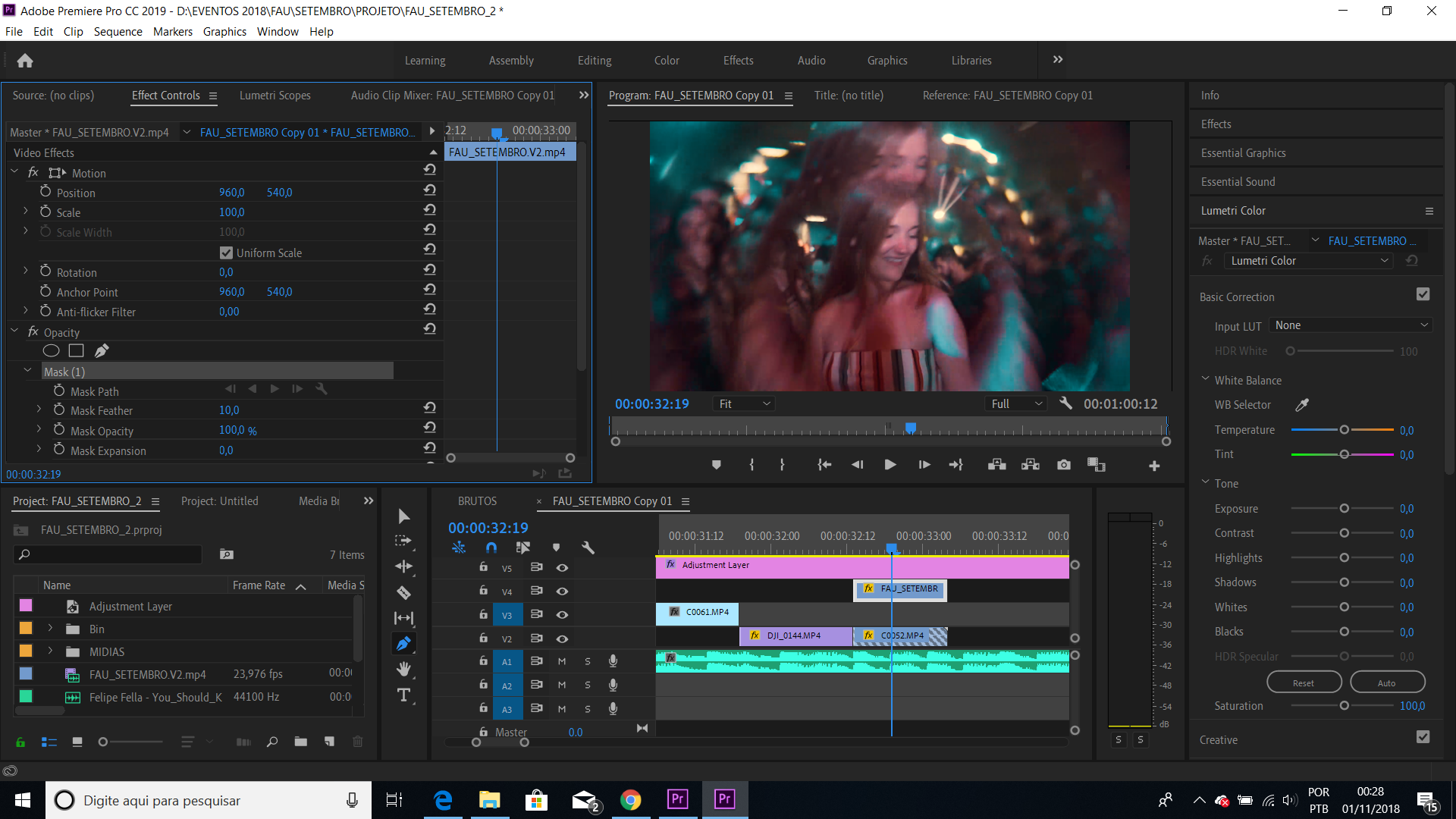Toggle the Uniform Scale checkbox

[x=226, y=253]
